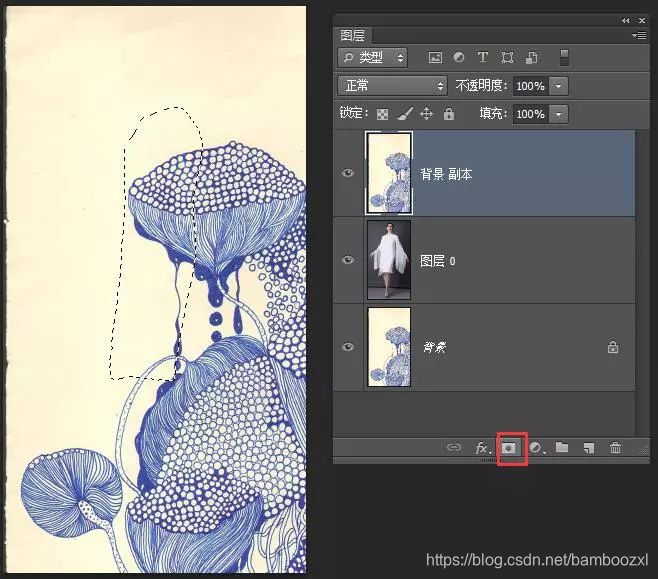Create a new group folder icon
The height and width of the screenshot is (579, 658).
click(562, 447)
